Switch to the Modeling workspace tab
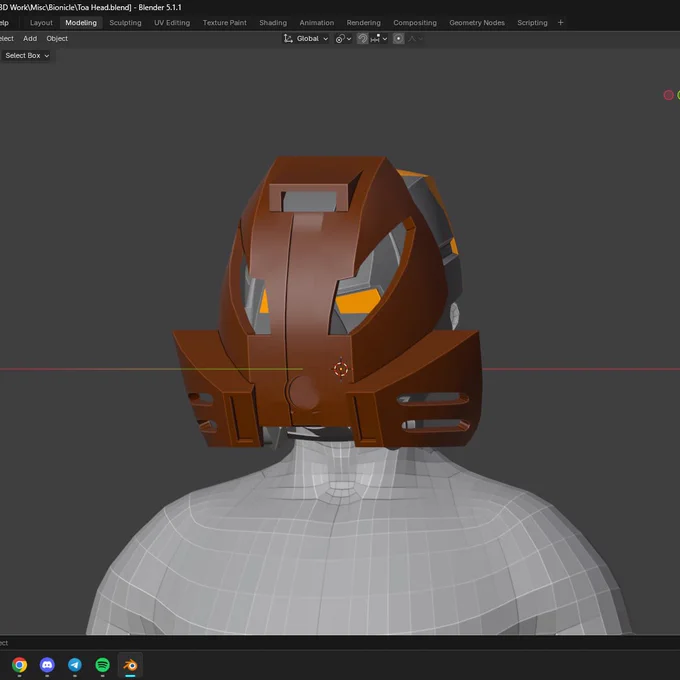This screenshot has width=680, height=680. (81, 23)
